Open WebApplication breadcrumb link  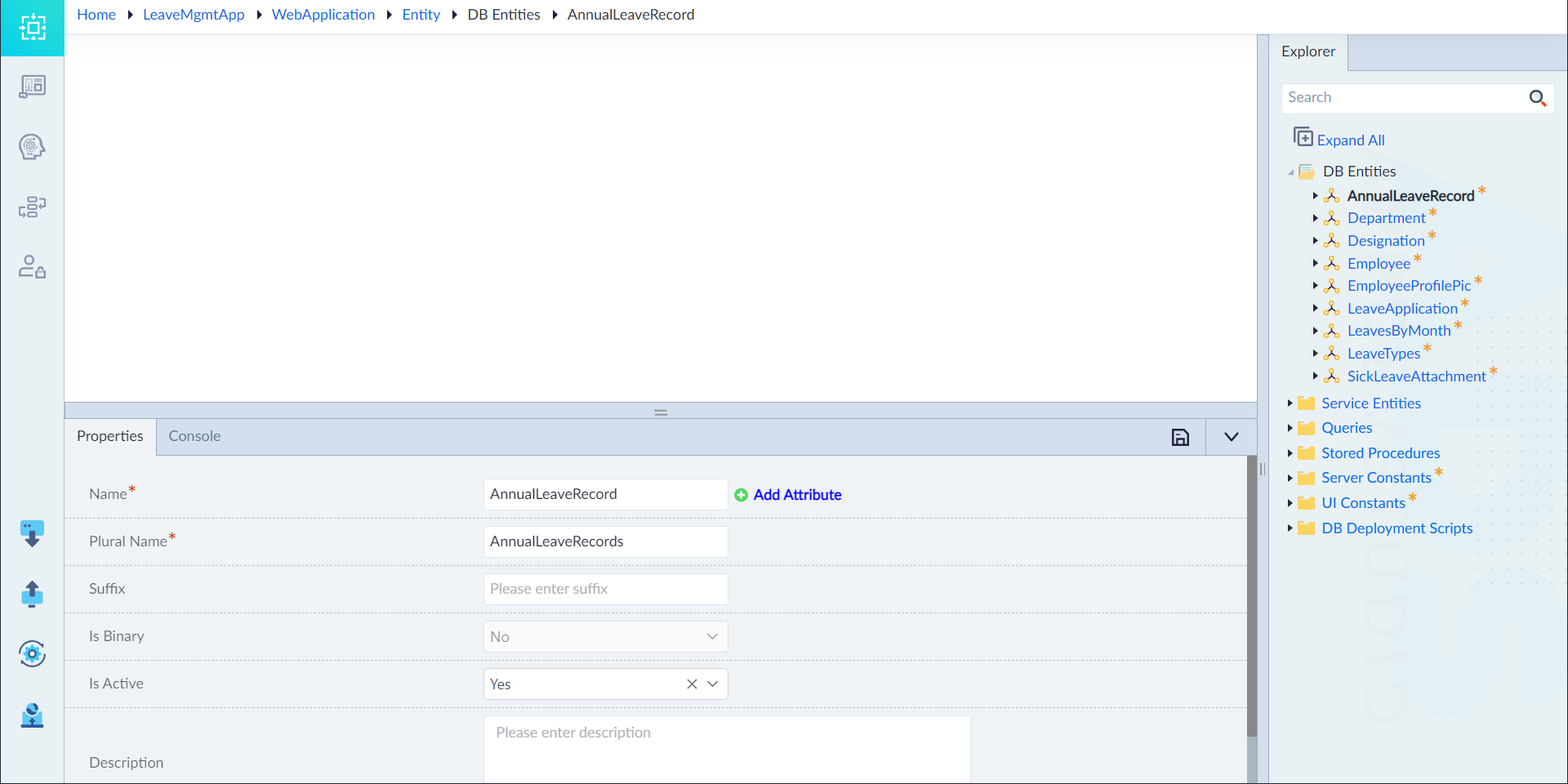coord(323,15)
